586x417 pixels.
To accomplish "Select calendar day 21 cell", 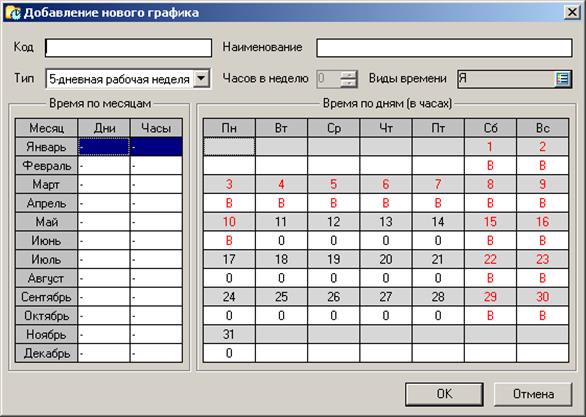I will [438, 259].
